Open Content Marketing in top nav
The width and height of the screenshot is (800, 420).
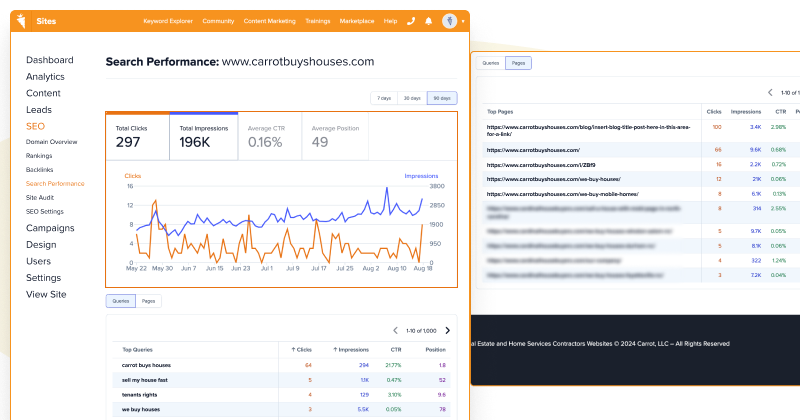[269, 21]
